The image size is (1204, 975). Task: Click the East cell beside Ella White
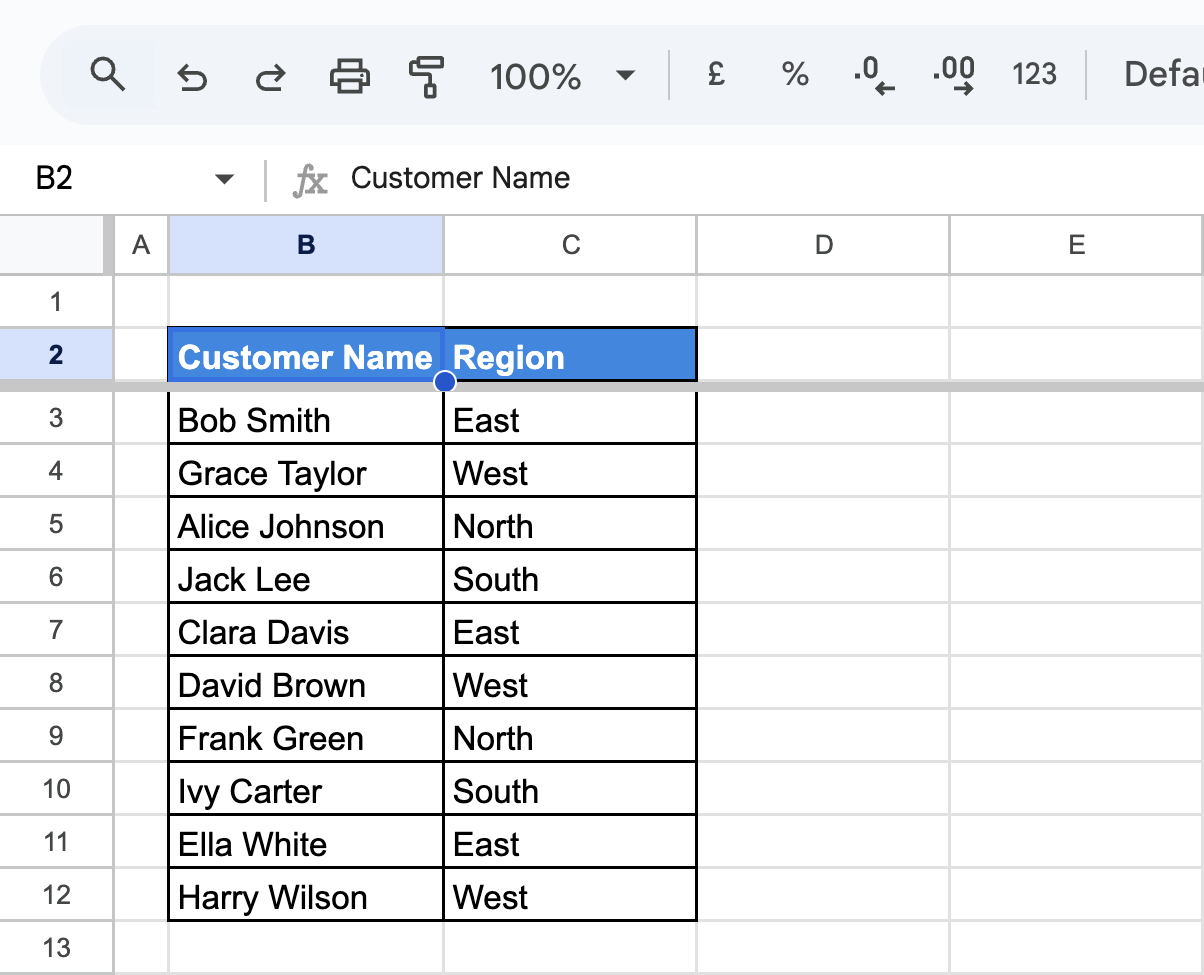(x=570, y=843)
